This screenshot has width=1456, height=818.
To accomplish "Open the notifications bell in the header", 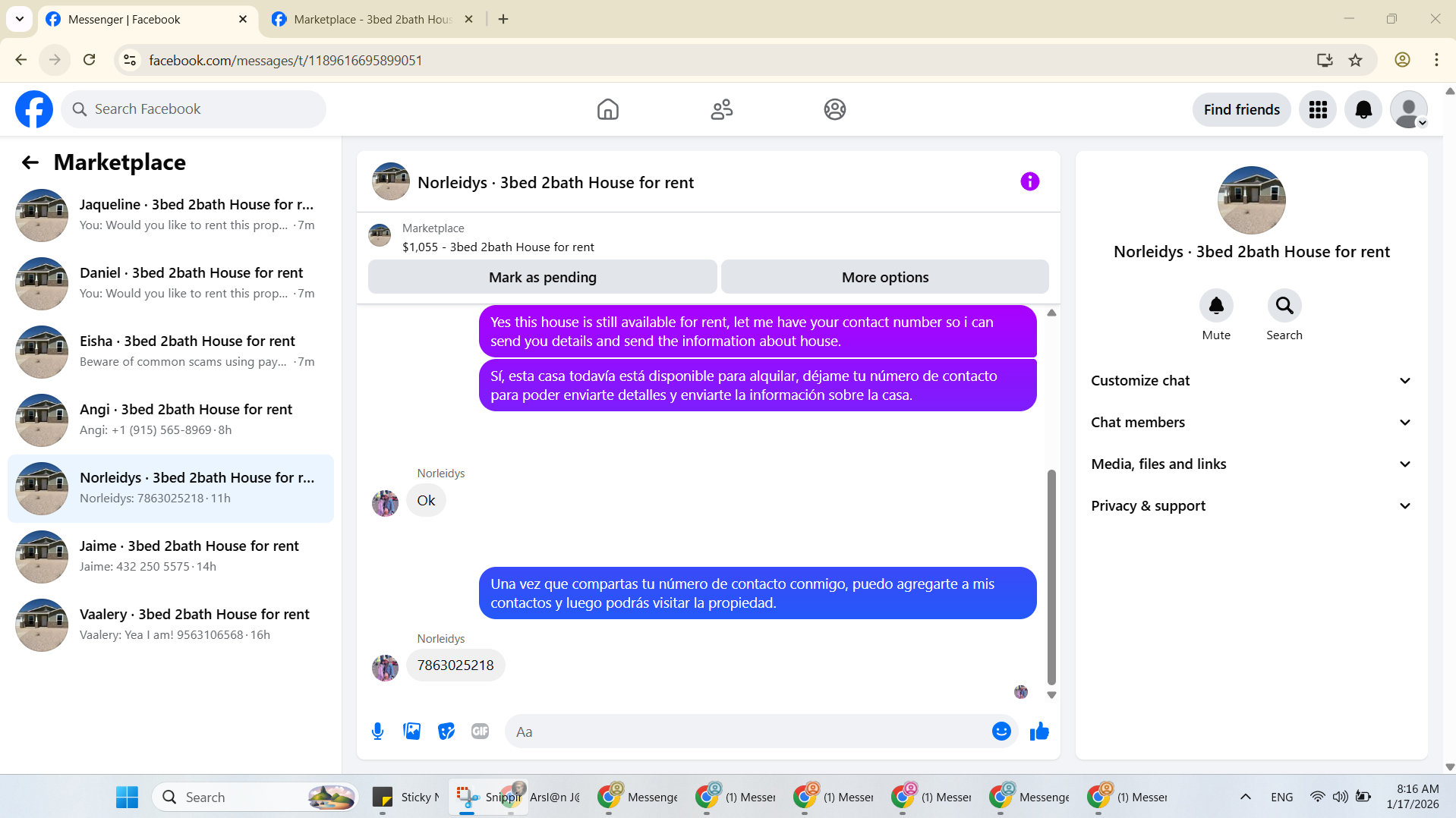I will click(x=1363, y=109).
